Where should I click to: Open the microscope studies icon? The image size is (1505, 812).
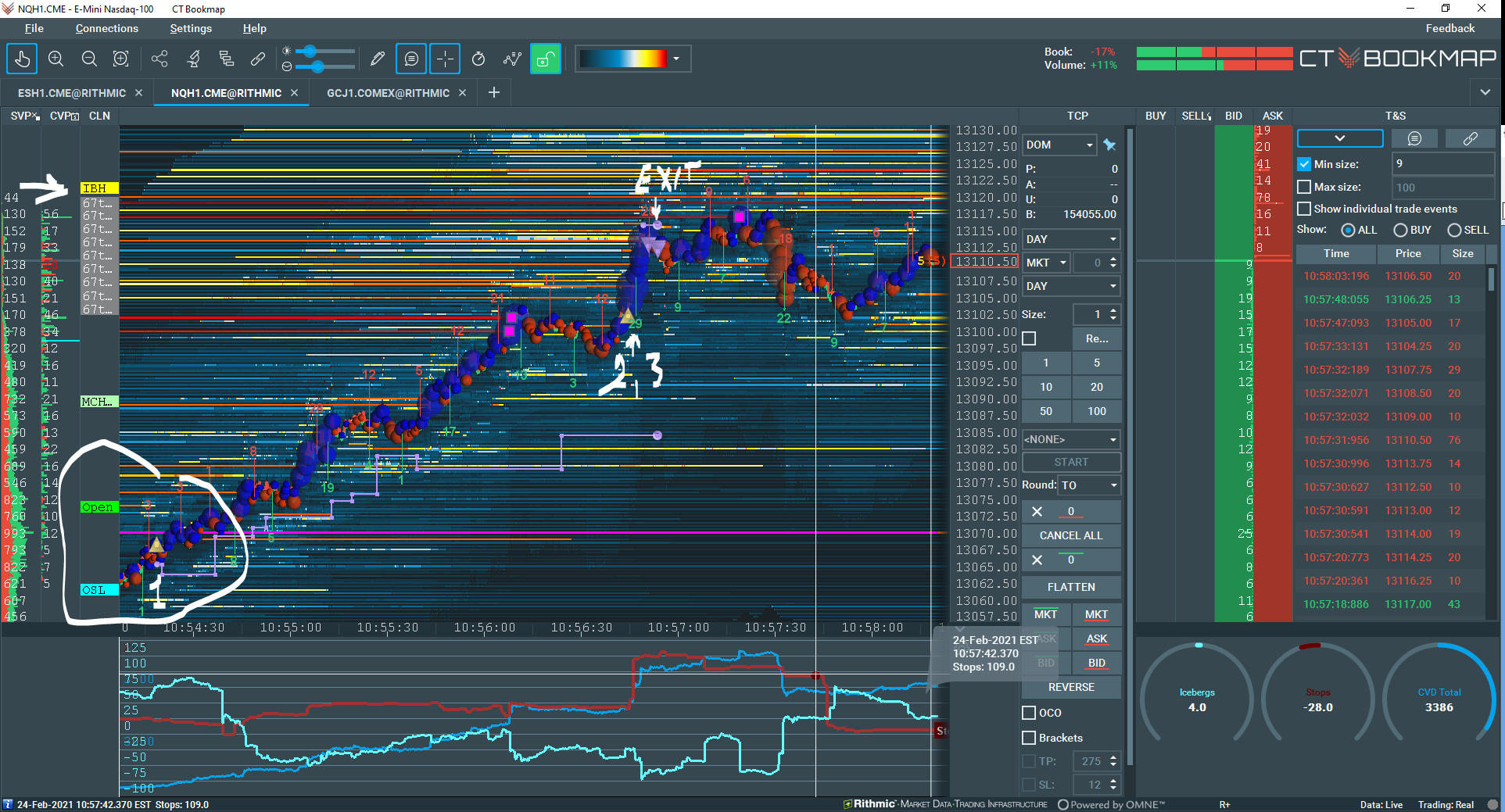tap(194, 59)
